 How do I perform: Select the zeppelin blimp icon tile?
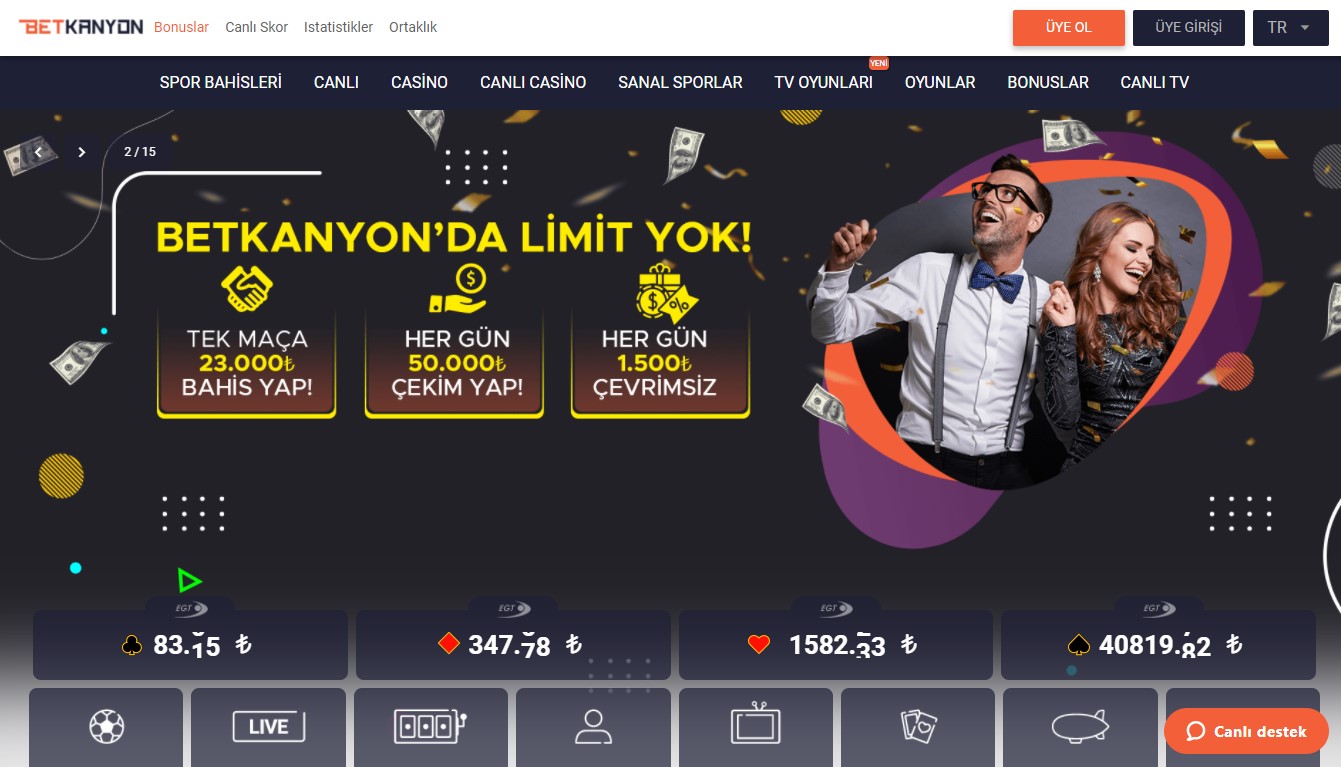pyautogui.click(x=1080, y=727)
